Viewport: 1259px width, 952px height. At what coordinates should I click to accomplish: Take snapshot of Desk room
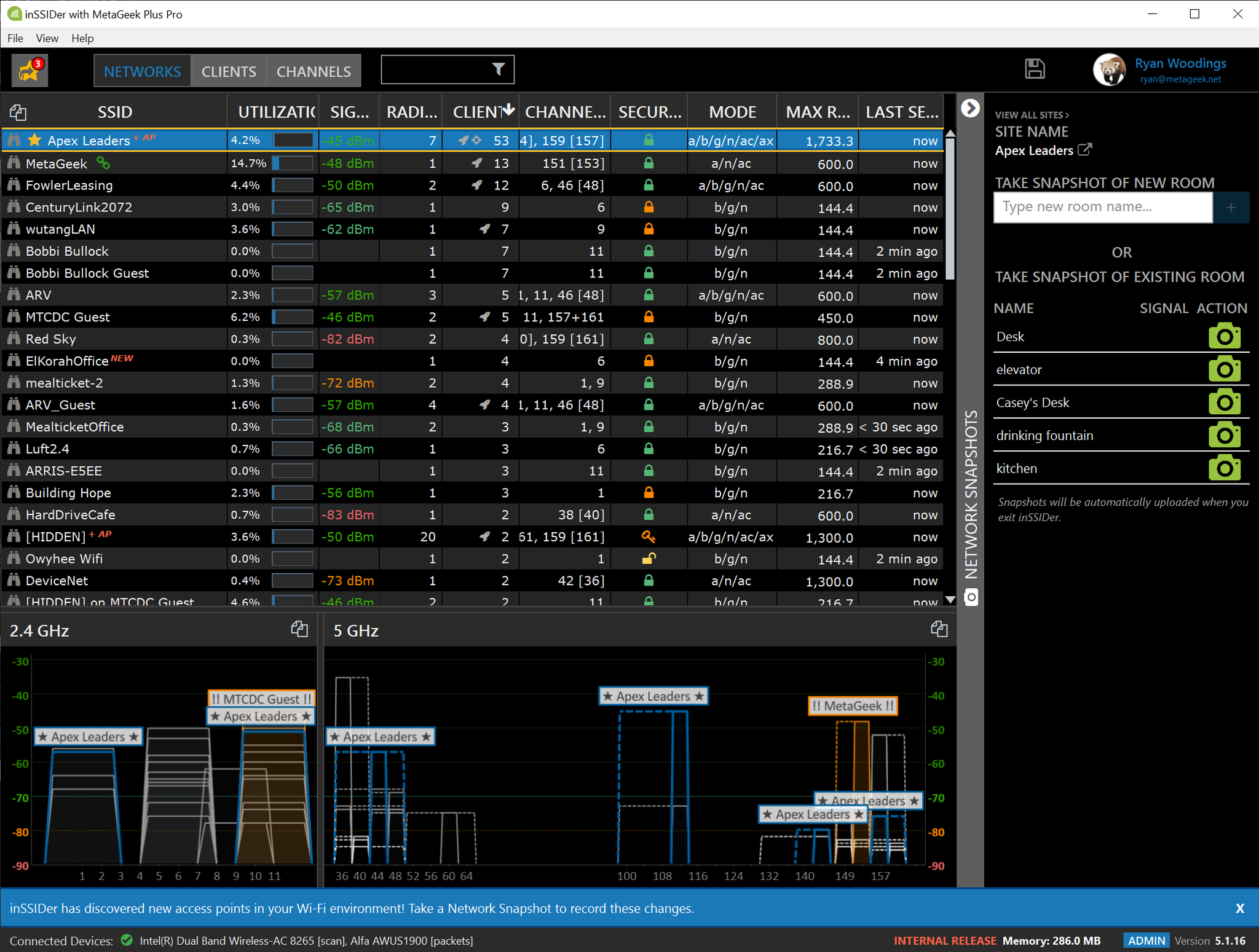(1224, 336)
